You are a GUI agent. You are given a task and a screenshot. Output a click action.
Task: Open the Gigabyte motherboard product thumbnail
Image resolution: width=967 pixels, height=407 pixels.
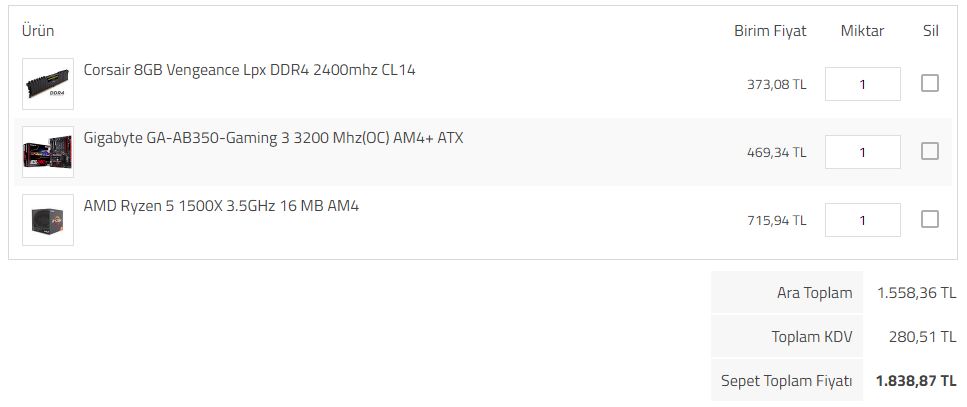click(x=48, y=152)
